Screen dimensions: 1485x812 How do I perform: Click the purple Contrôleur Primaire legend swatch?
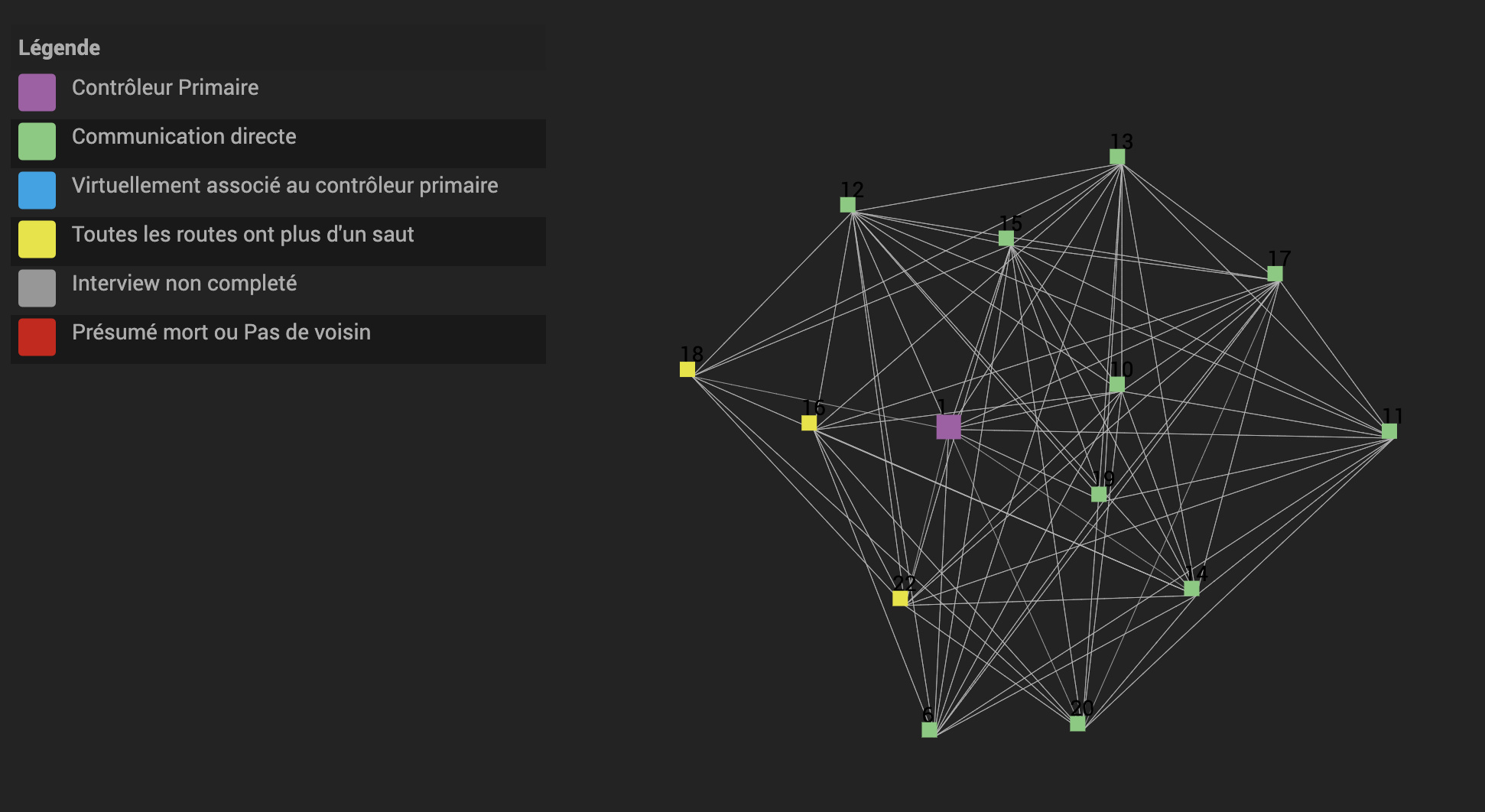(37, 93)
